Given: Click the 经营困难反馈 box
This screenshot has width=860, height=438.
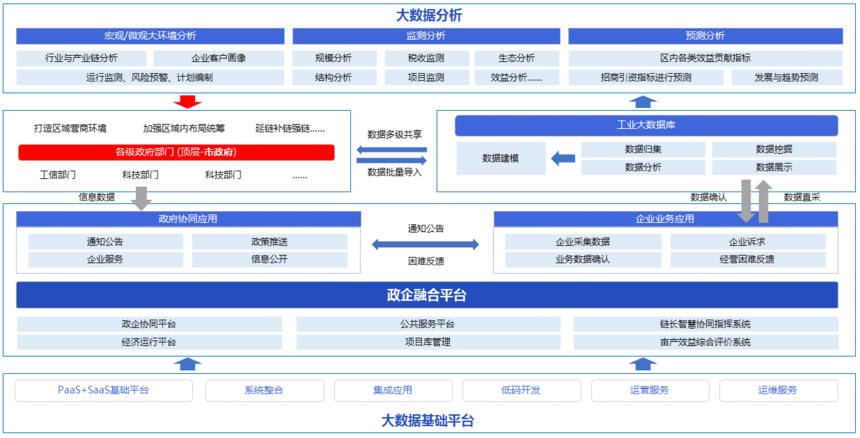Looking at the screenshot, I should coord(747,259).
